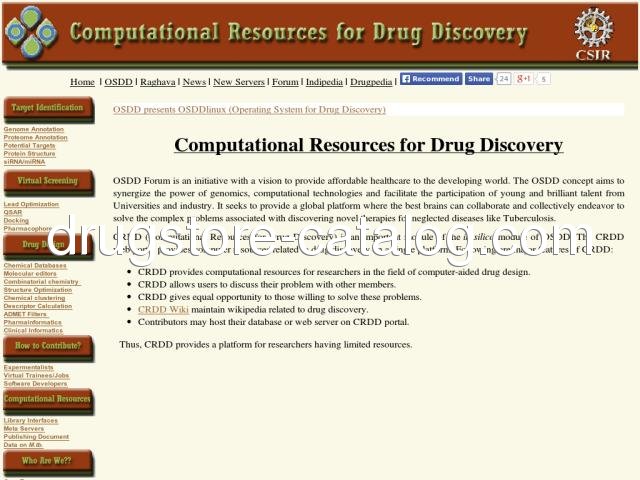The width and height of the screenshot is (640, 480).
Task: Click the Facebook Recommend button
Action: (x=431, y=78)
